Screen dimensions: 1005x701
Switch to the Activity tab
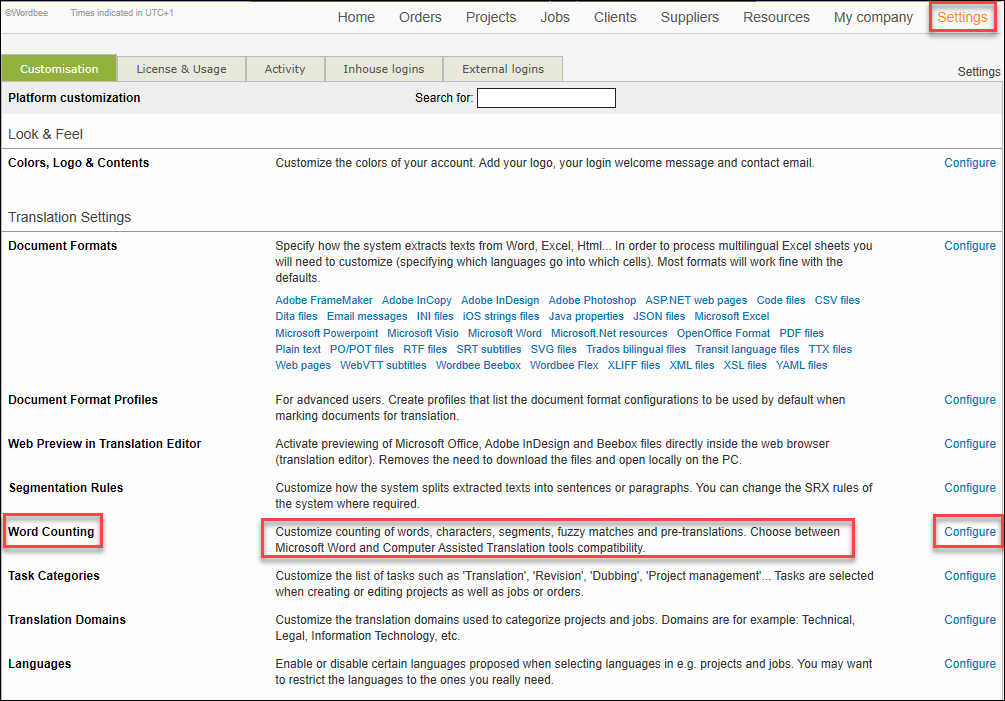coord(285,69)
